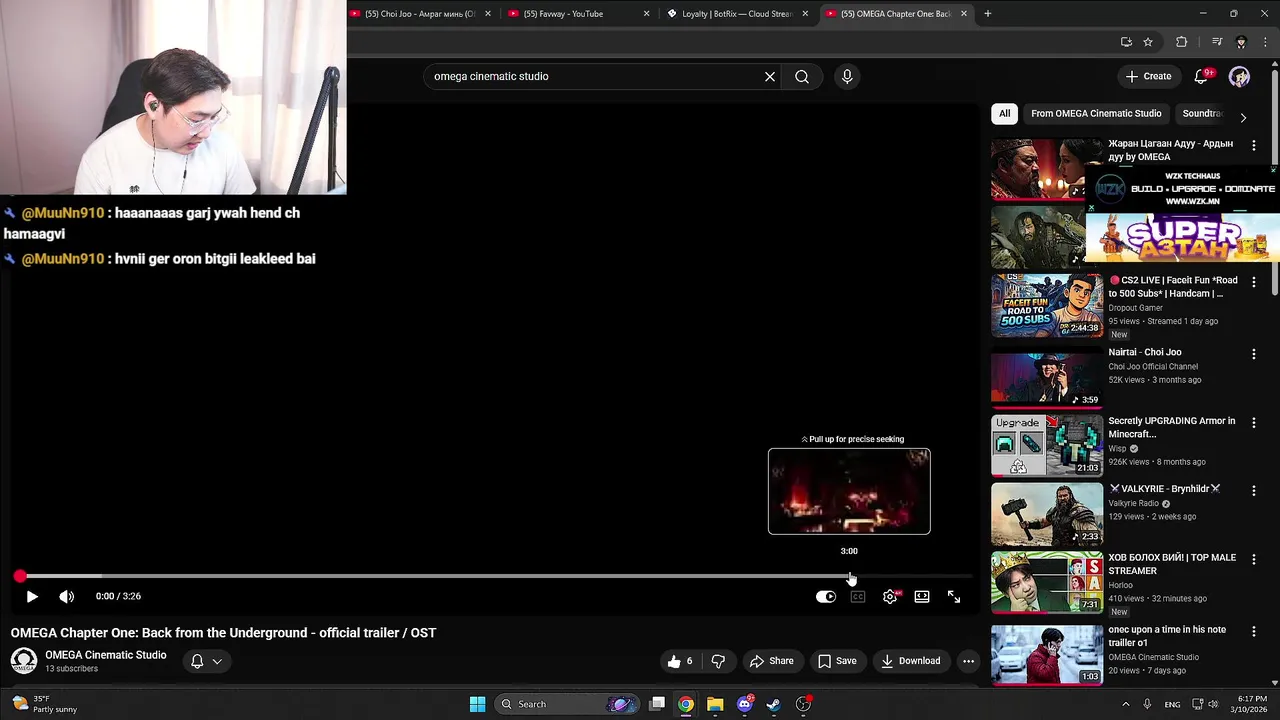
Task: Dislike the video
Action: [x=718, y=661]
